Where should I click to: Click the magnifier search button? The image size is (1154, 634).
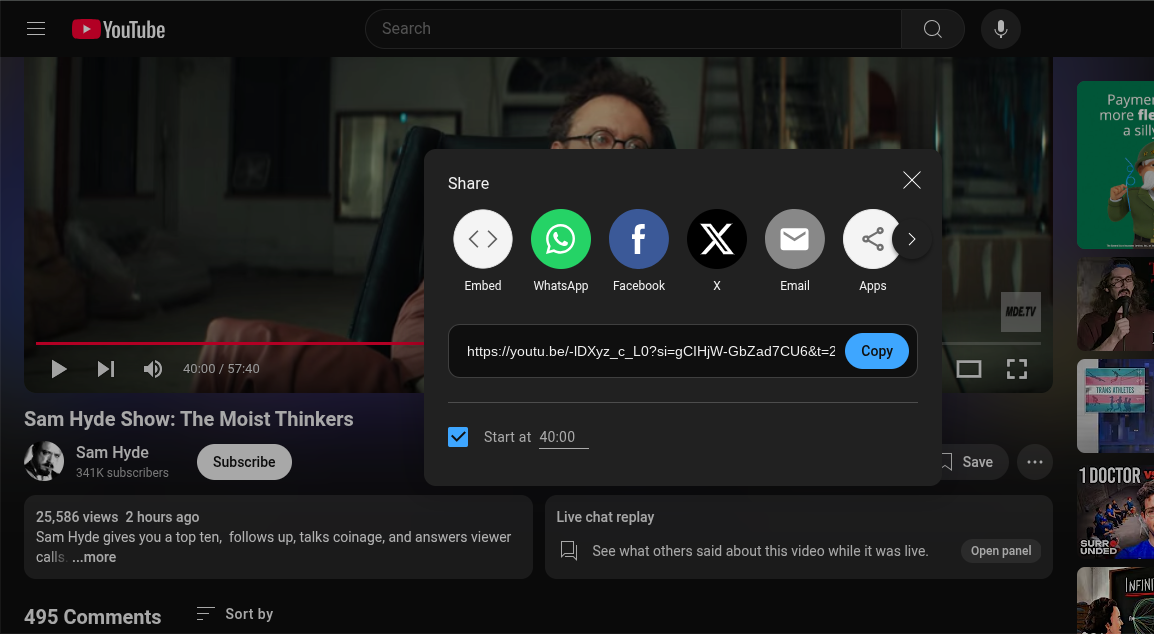[932, 29]
